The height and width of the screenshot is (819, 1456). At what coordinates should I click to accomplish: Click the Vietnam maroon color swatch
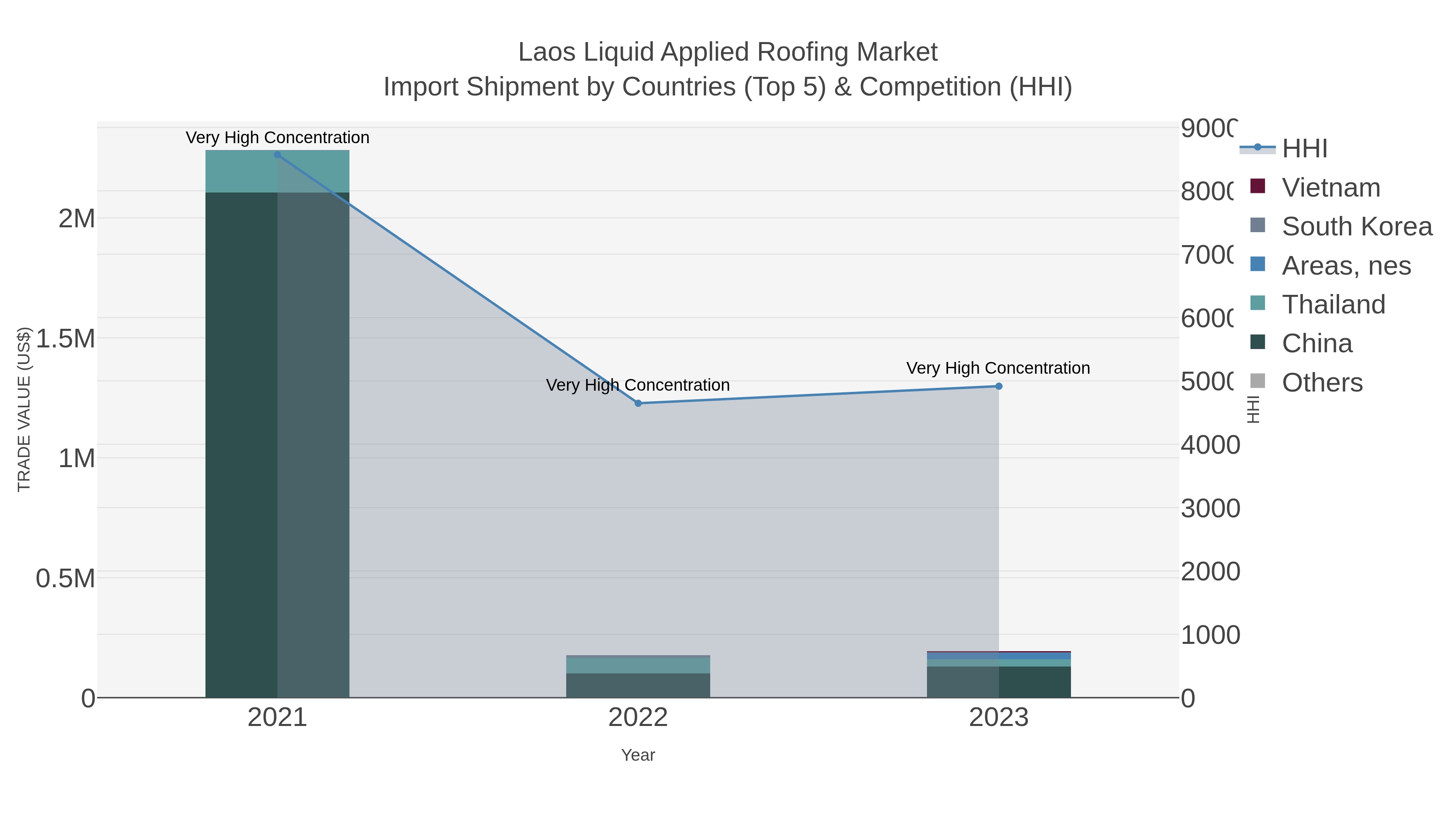click(x=1257, y=186)
